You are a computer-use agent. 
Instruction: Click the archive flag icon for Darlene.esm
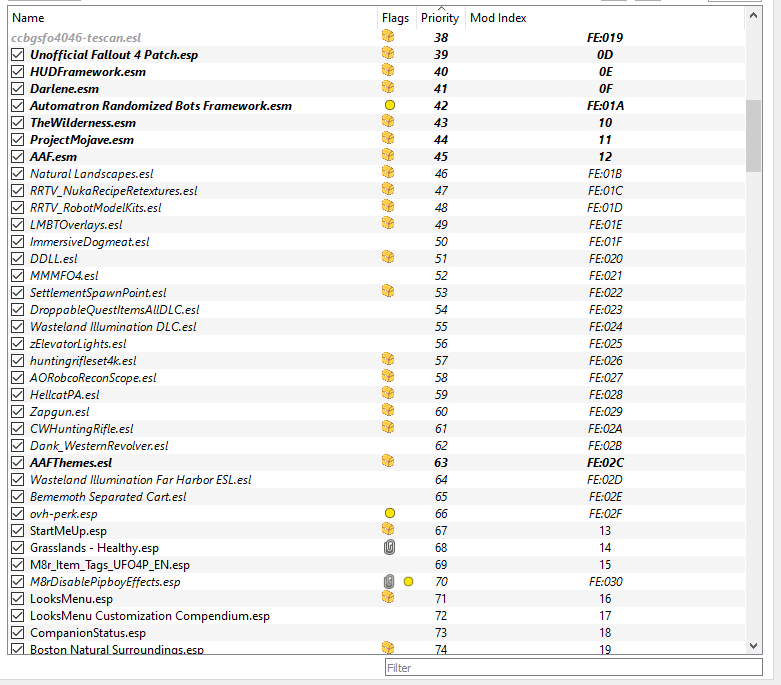click(x=388, y=87)
